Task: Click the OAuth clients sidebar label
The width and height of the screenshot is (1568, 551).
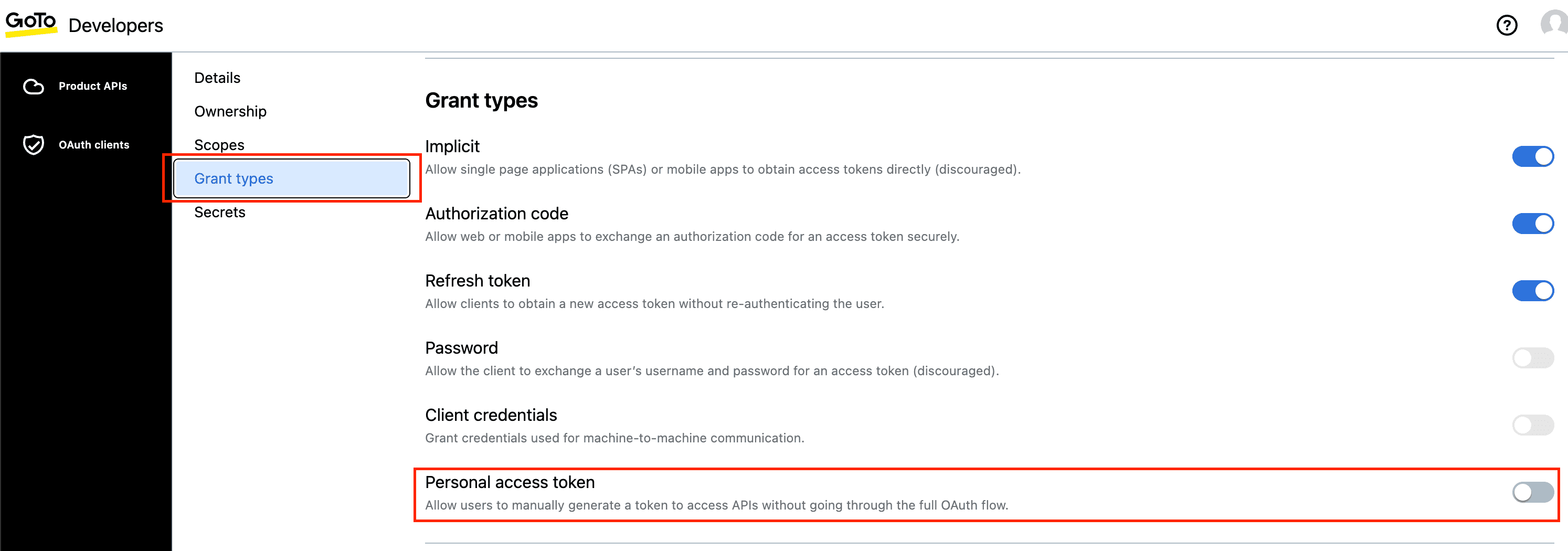Action: 94,145
